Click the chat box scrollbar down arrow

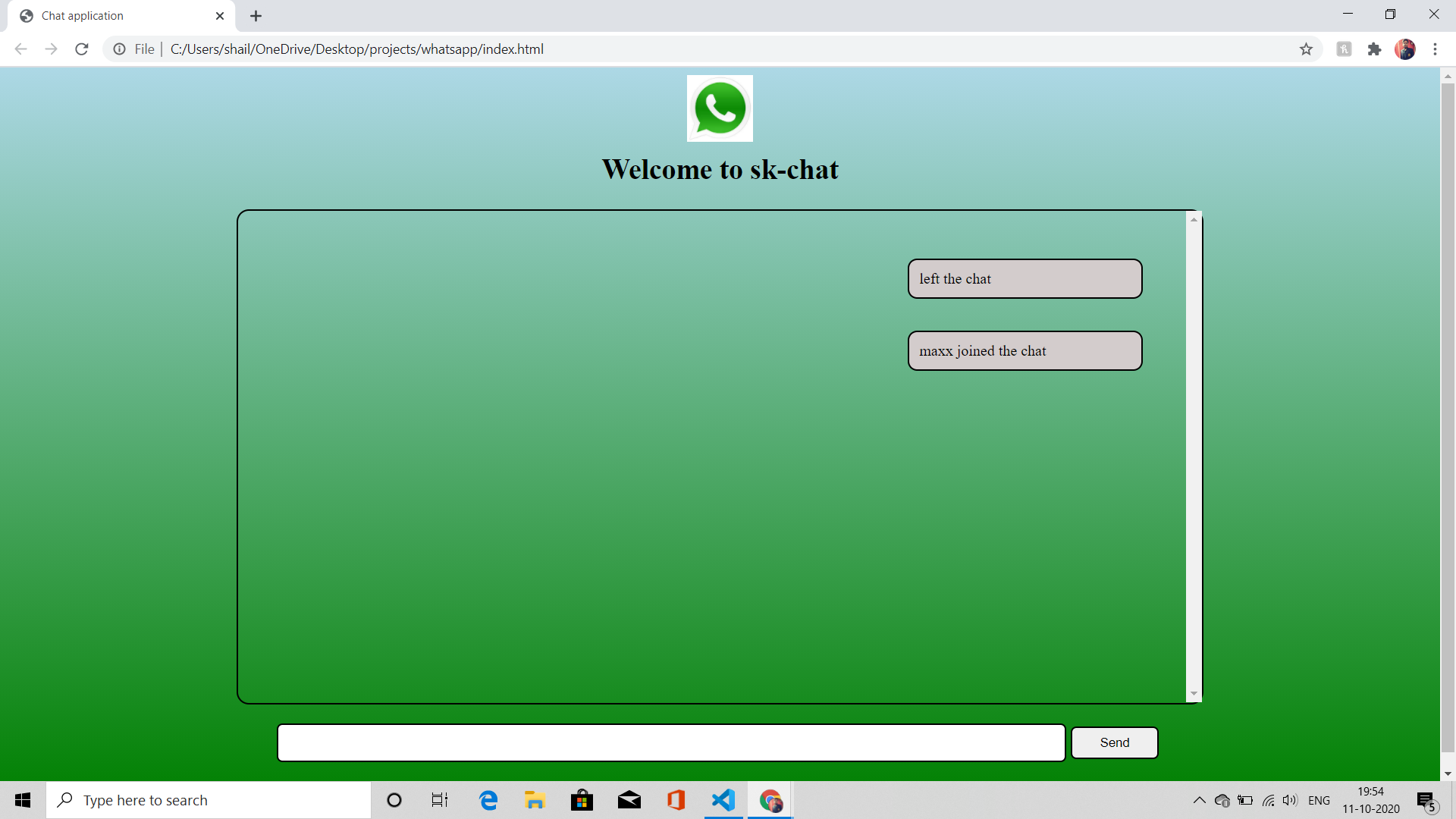(1194, 693)
